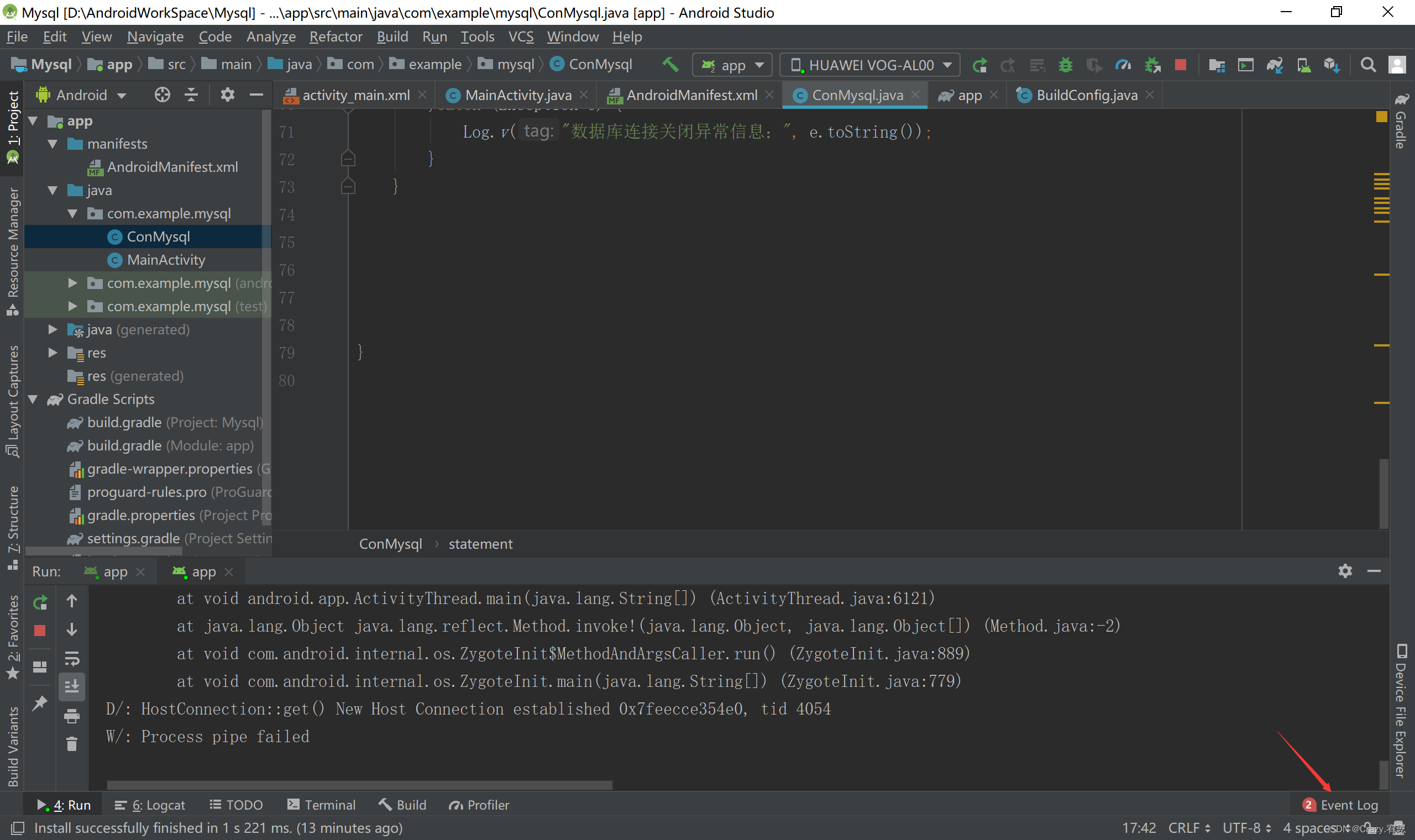This screenshot has width=1415, height=840.
Task: Toggle scroll to end in Run output
Action: click(x=72, y=686)
